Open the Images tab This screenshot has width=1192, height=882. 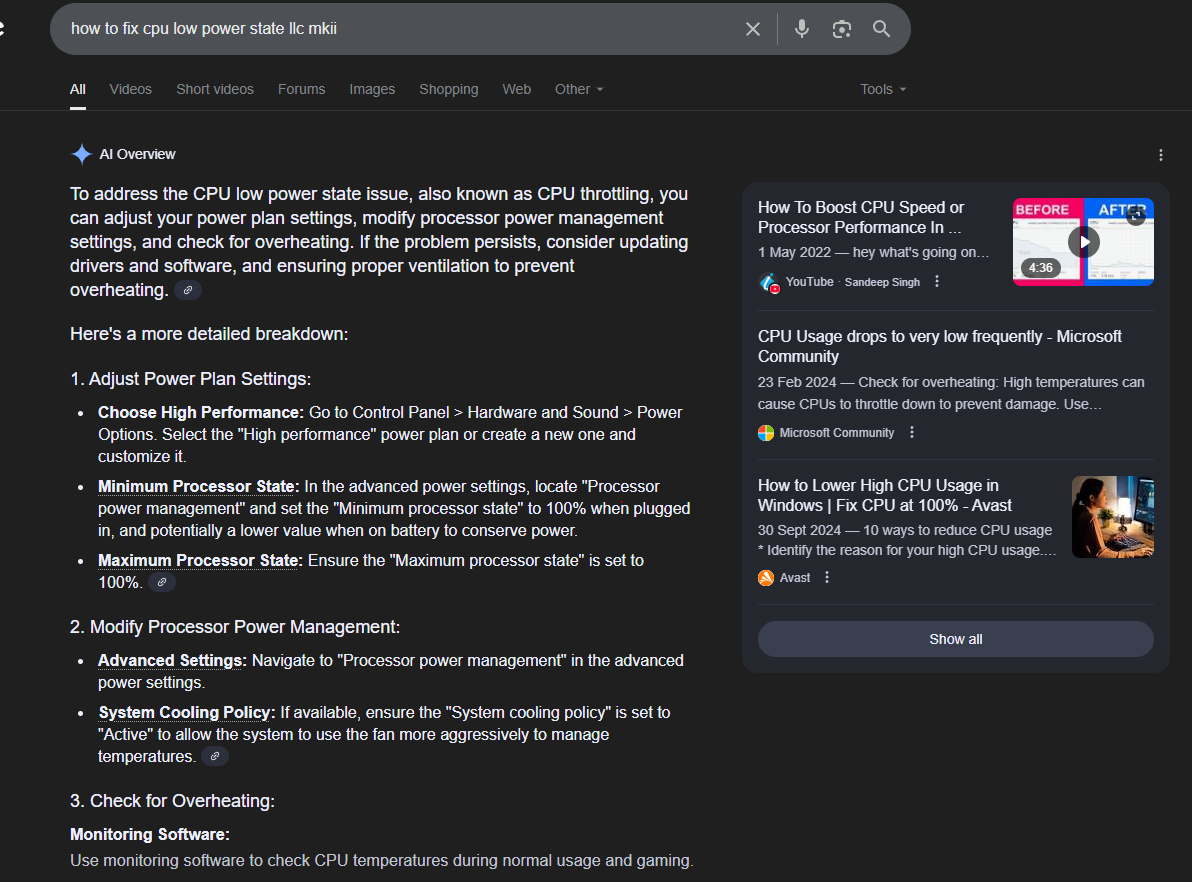pyautogui.click(x=372, y=90)
